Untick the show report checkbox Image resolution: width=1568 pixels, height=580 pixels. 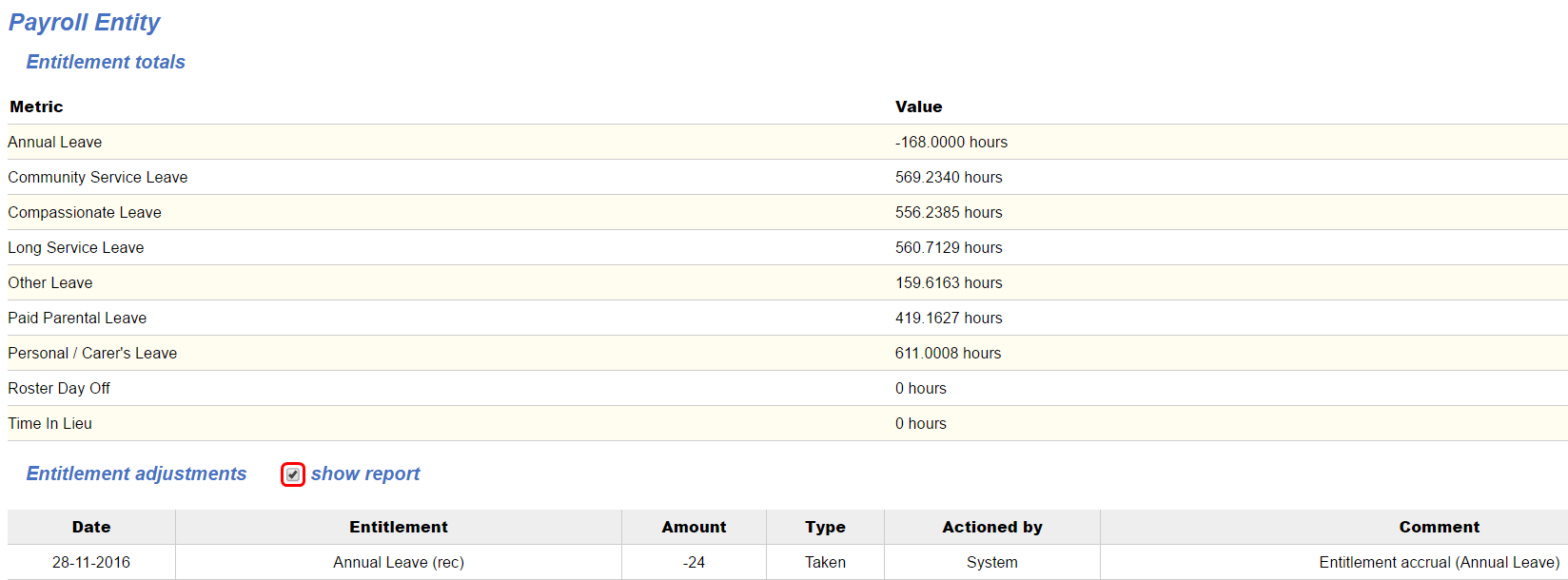tap(293, 474)
